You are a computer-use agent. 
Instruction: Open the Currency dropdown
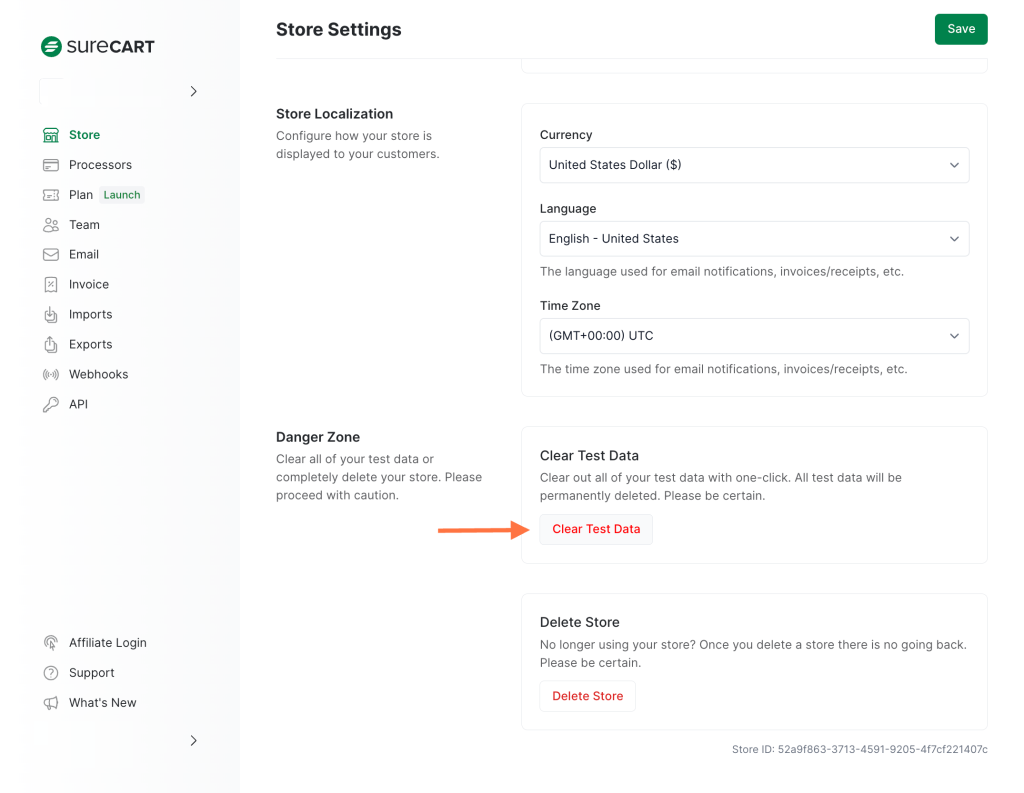tap(754, 165)
